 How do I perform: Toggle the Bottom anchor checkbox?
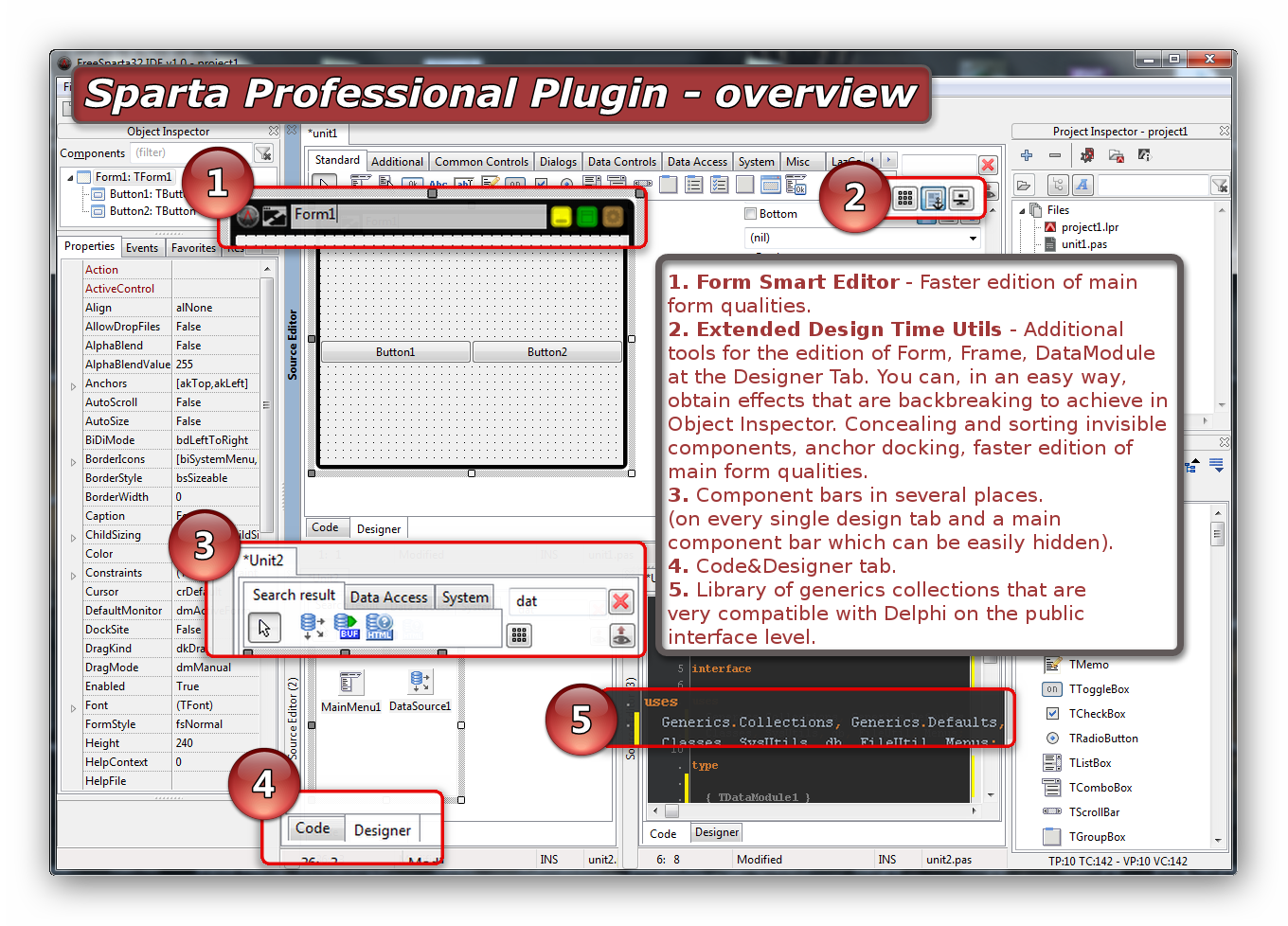tap(751, 214)
